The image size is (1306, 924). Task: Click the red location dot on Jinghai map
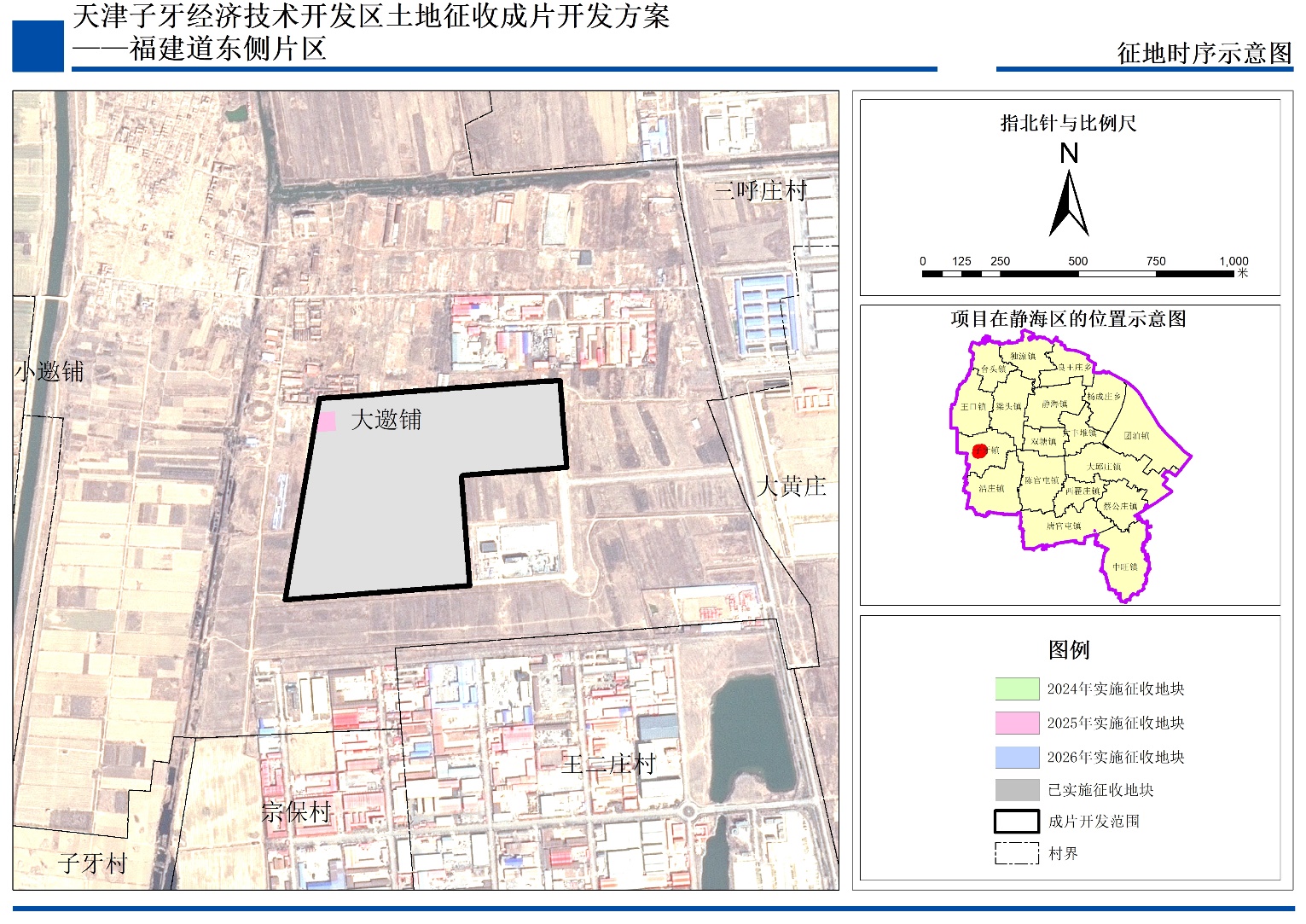pos(979,451)
